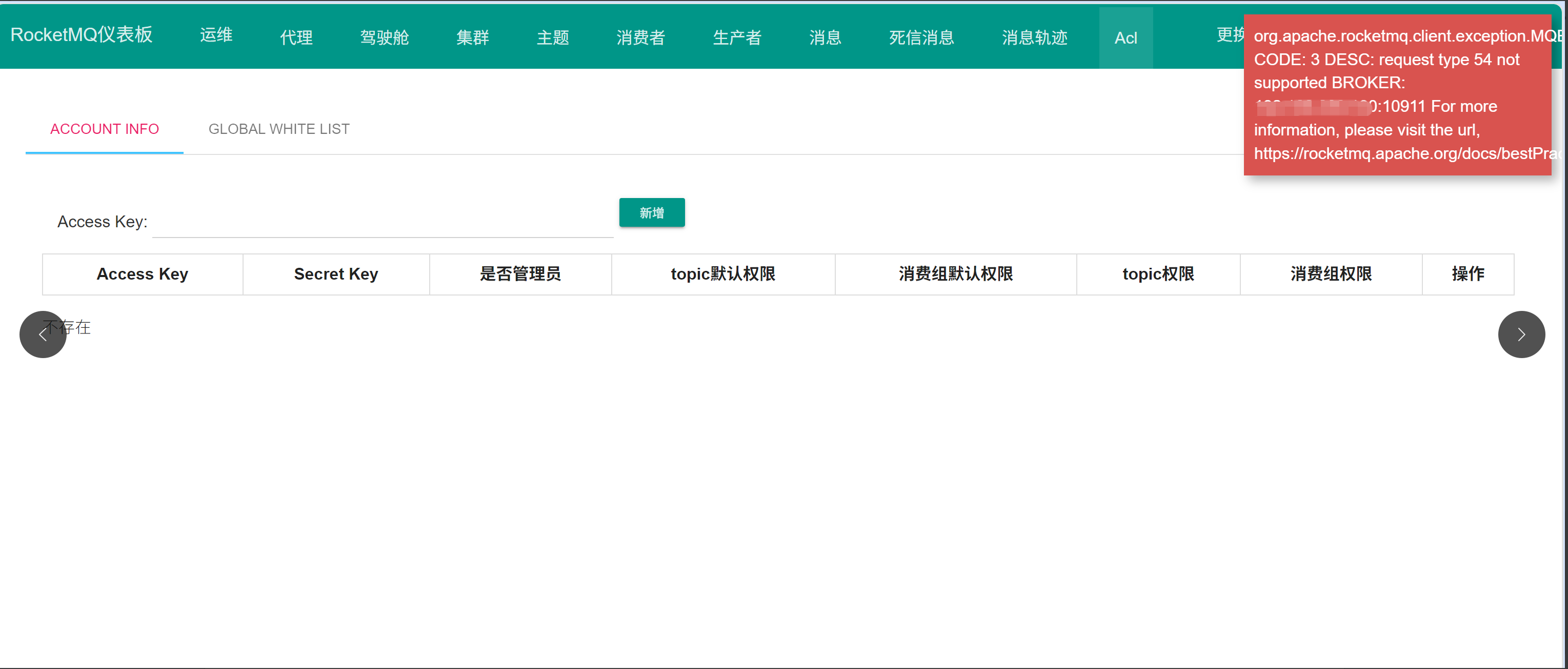Image resolution: width=1568 pixels, height=669 pixels.
Task: Open the 集群 (Cluster) section
Action: [x=472, y=37]
